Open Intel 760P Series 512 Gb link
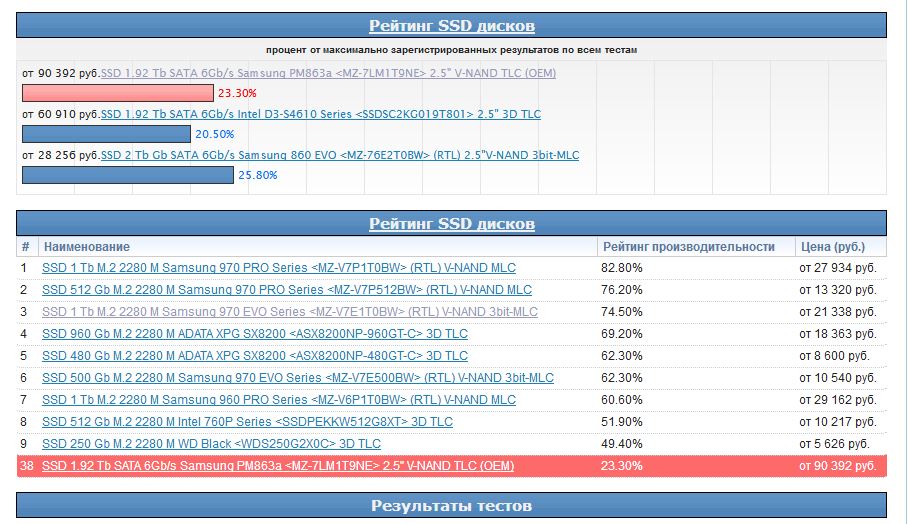This screenshot has width=908, height=524. click(x=247, y=422)
